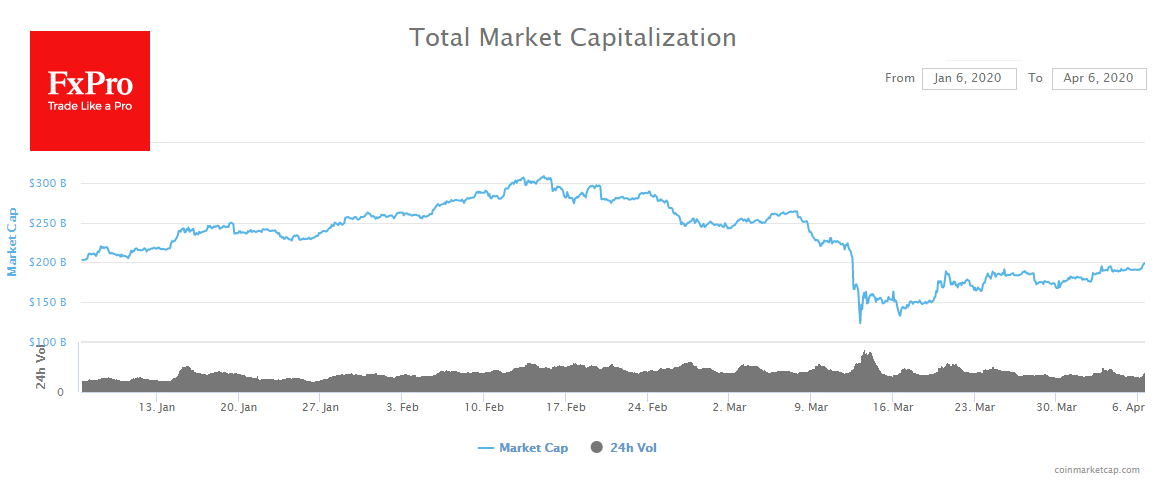Click the gray circle icon for 24h Vol

click(597, 448)
